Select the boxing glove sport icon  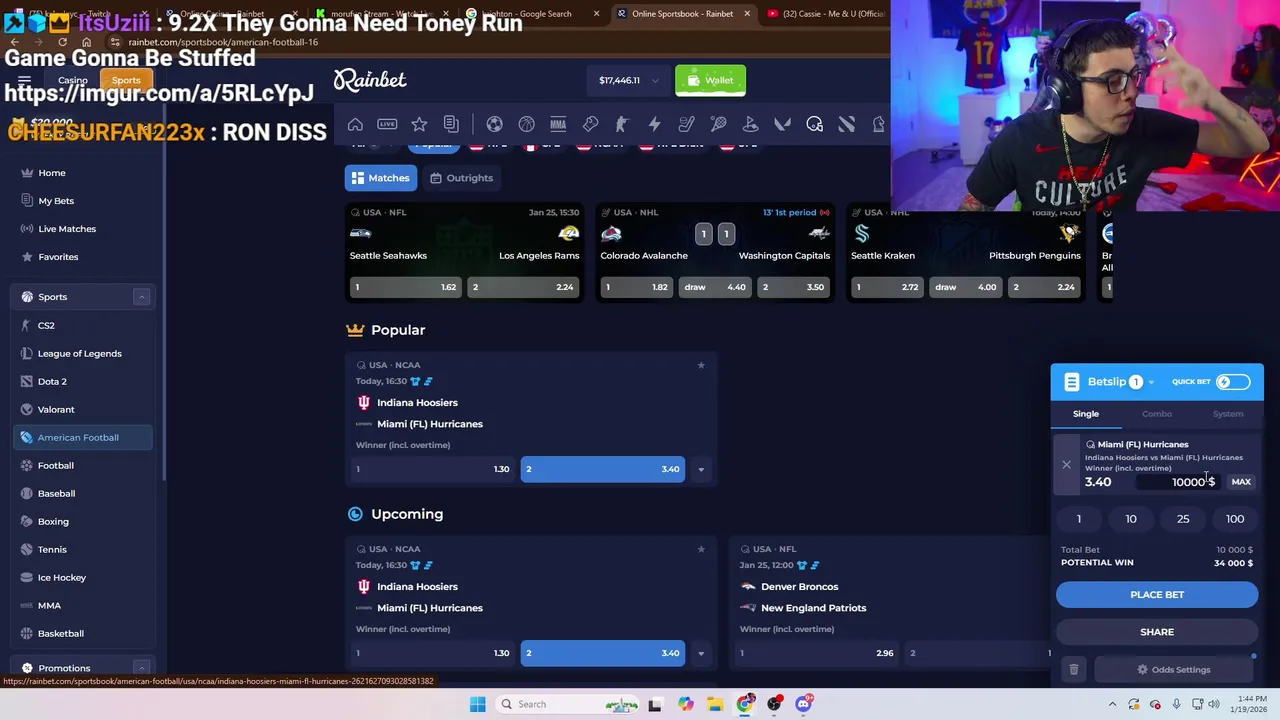pos(590,124)
